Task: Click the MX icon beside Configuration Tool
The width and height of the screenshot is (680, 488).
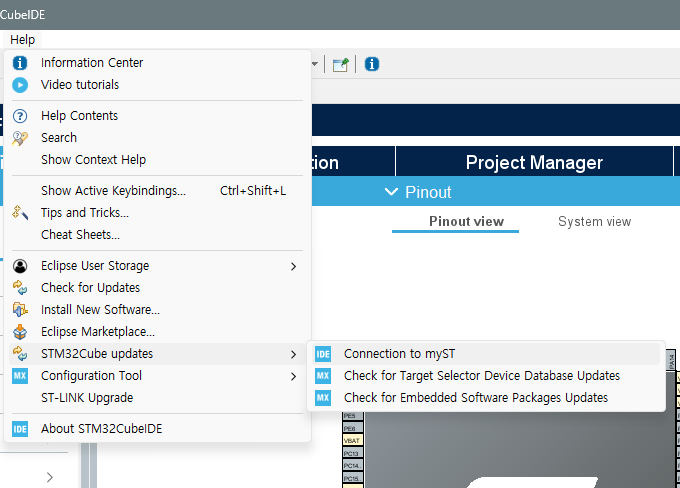Action: pyautogui.click(x=20, y=376)
